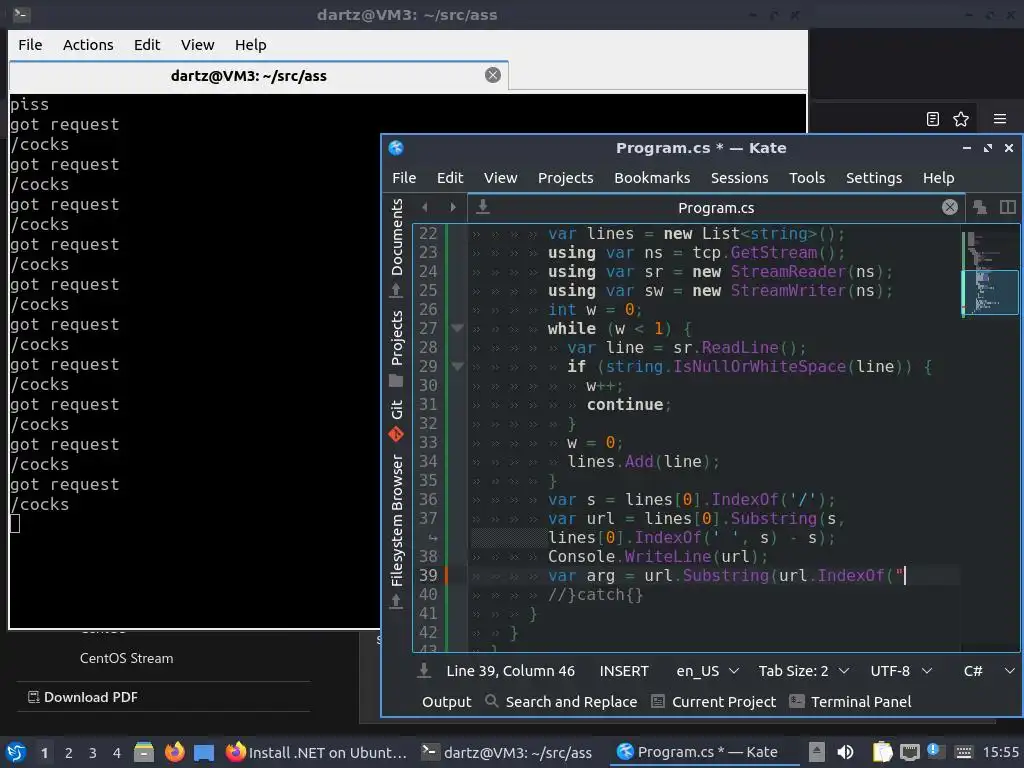Toggle INSERT mode in the Kate status bar
Screen dimensions: 1024x768
pos(624,671)
